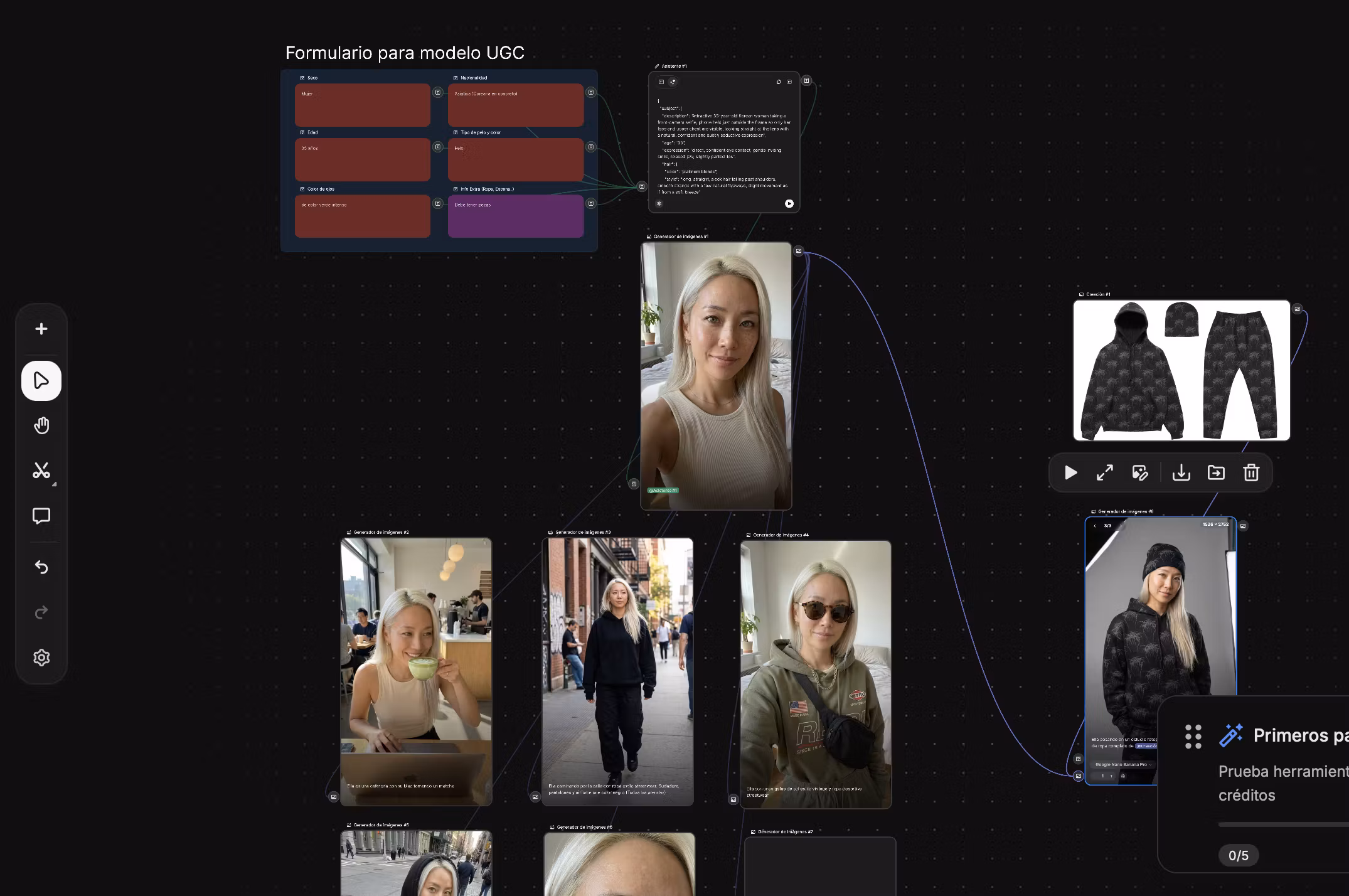Run the selected node with play button
Viewport: 1349px width, 896px height.
(x=1071, y=472)
